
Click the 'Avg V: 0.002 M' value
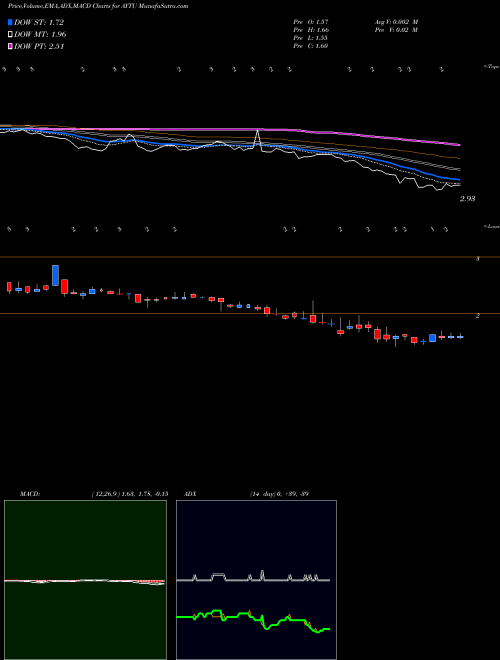point(396,22)
